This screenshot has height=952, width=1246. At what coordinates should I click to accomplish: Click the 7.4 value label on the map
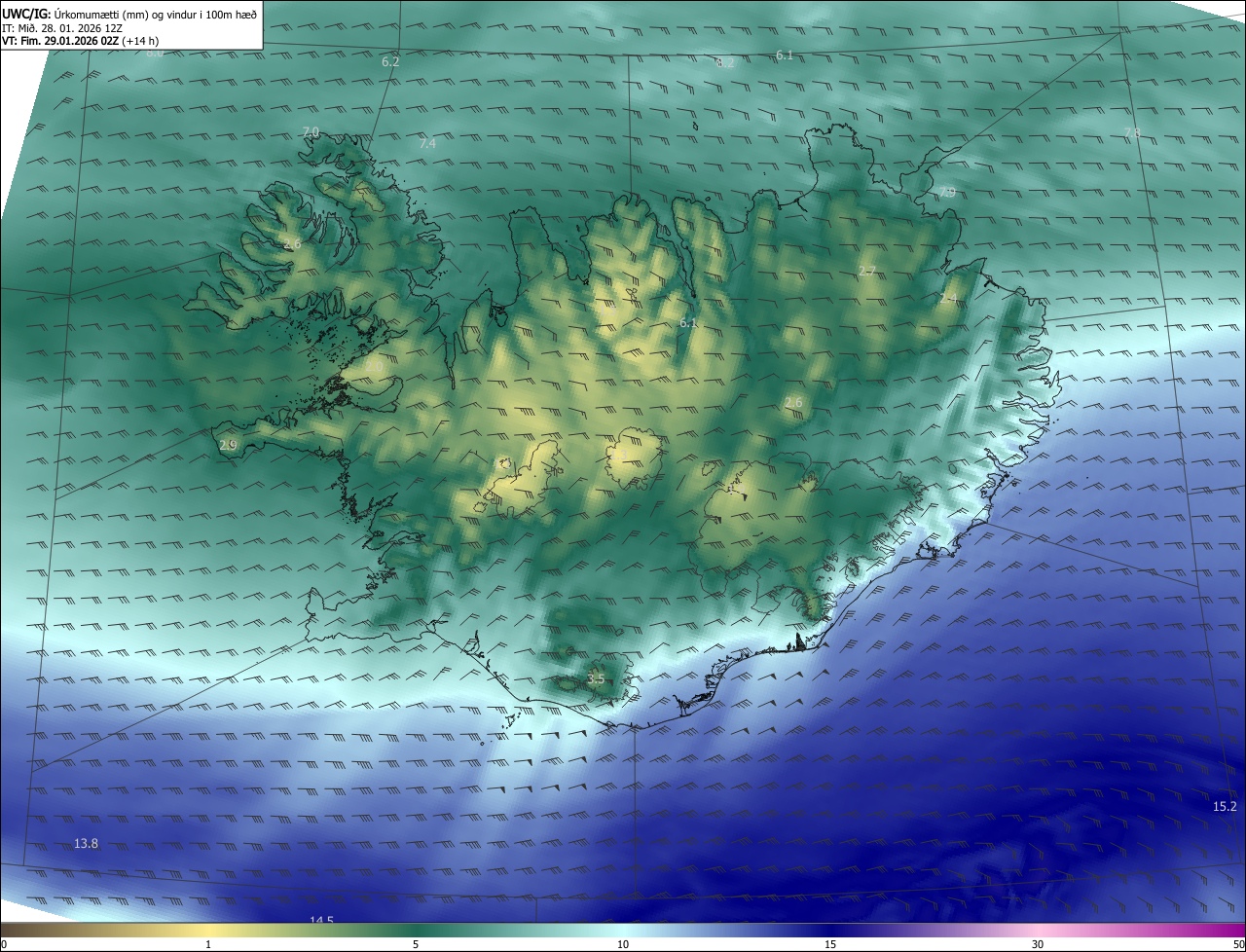click(427, 144)
